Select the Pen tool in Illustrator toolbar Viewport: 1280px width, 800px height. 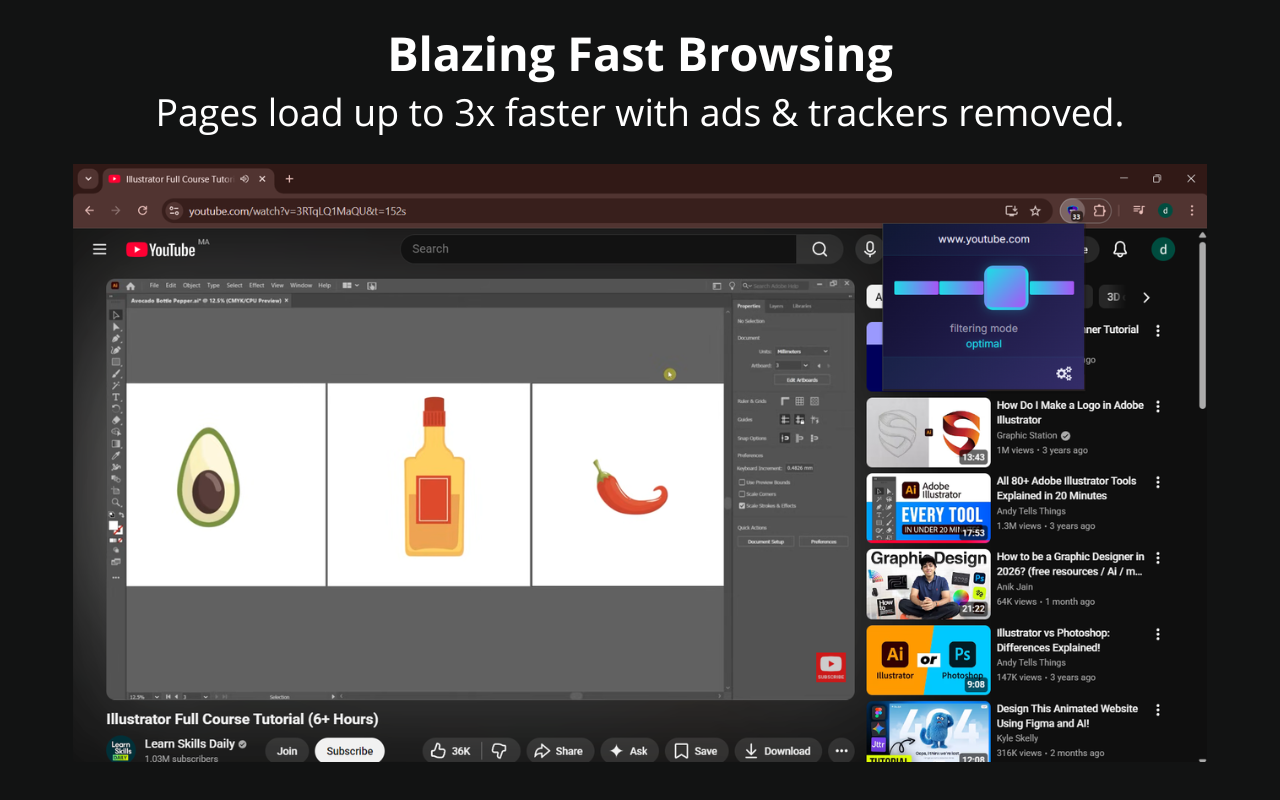pos(116,339)
